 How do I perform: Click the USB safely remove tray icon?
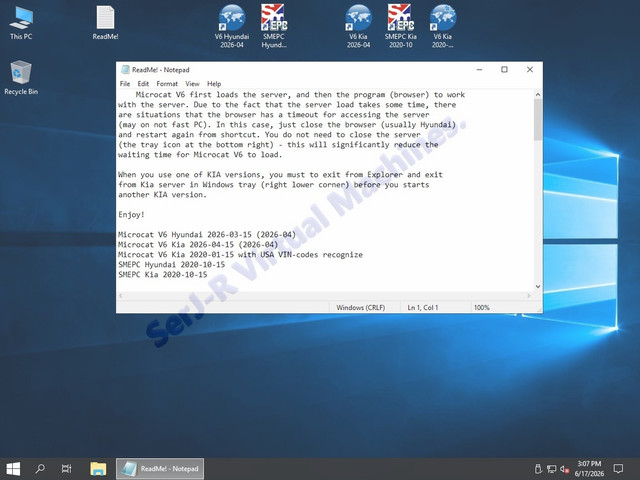coord(538,469)
